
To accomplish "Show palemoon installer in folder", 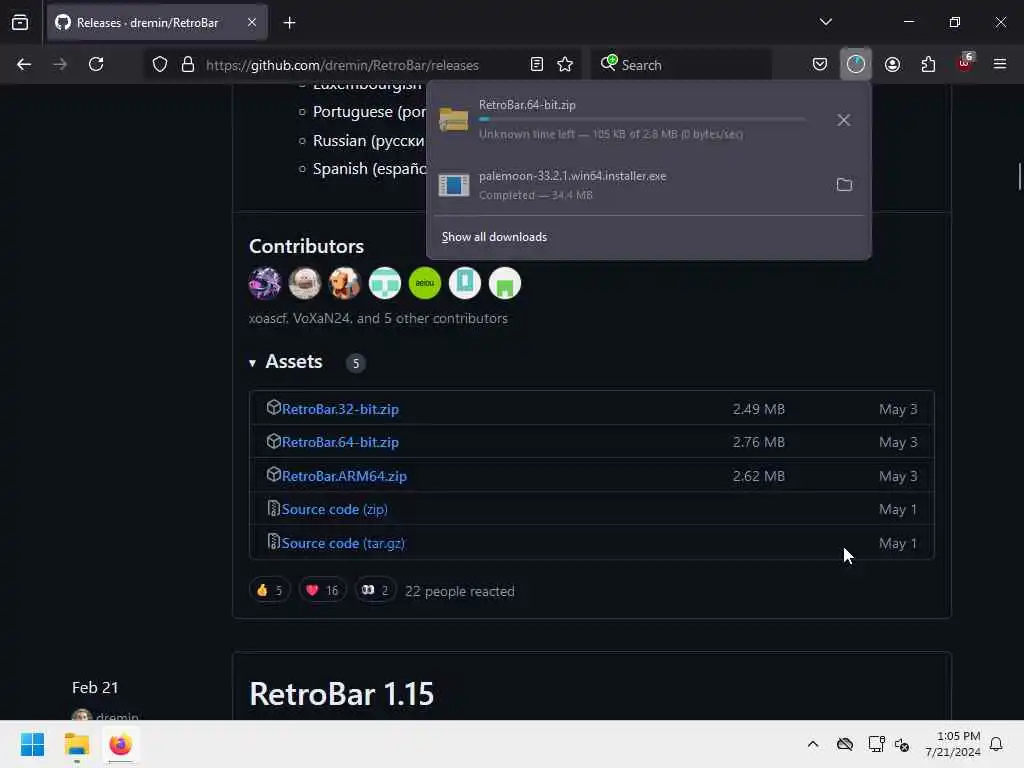I will 844,185.
